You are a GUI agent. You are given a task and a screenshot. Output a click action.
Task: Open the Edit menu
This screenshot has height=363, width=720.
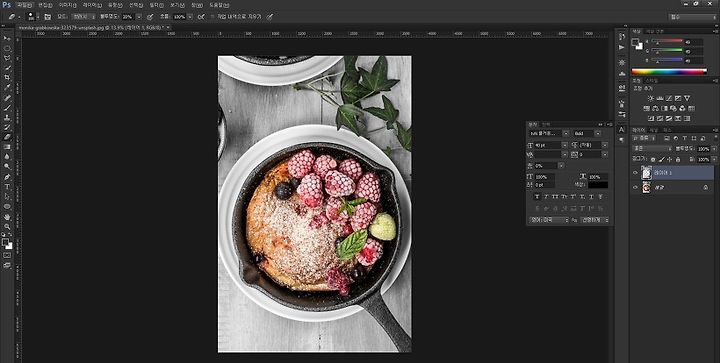point(45,5)
